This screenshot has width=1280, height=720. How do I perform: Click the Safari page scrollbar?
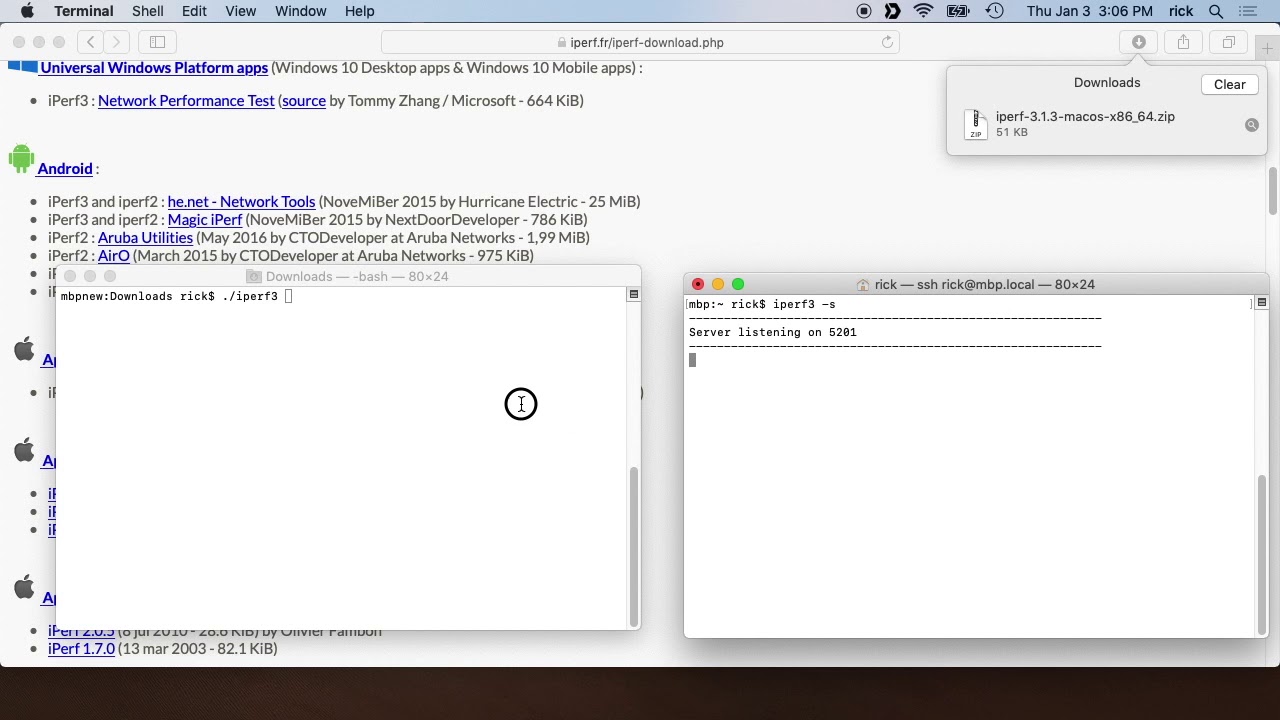[x=1273, y=190]
